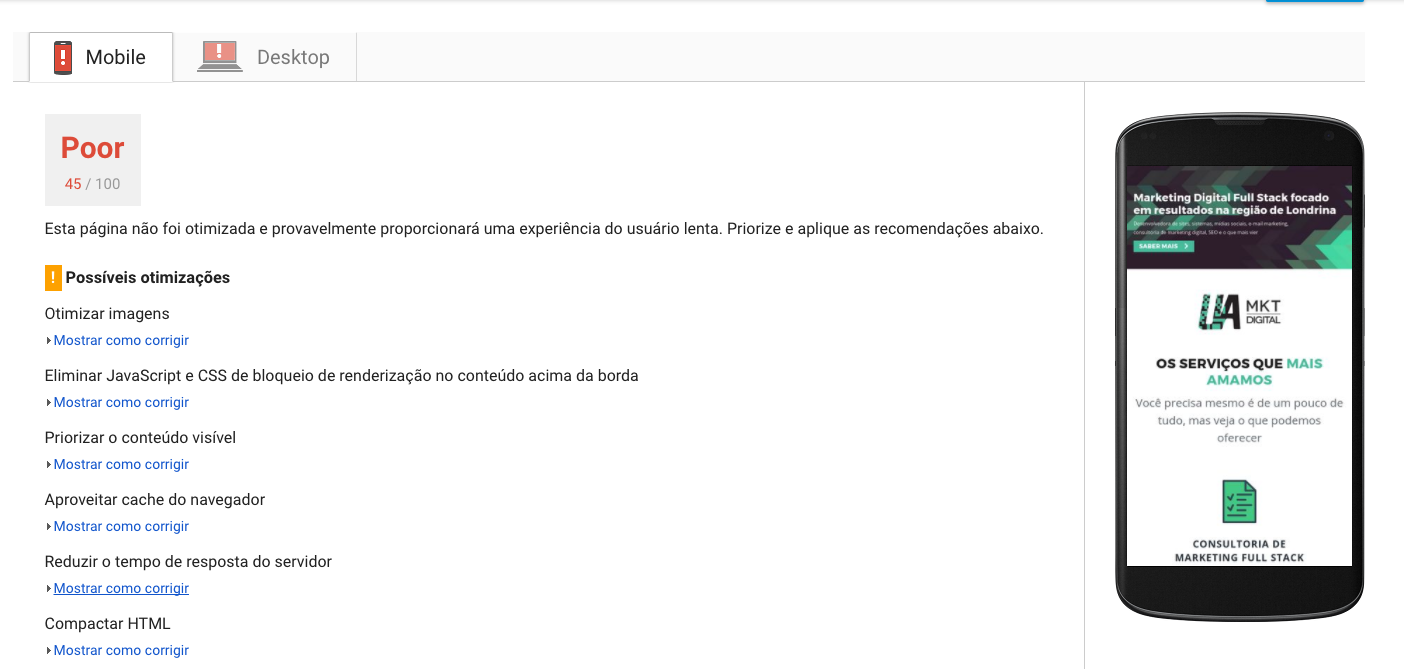Image resolution: width=1404 pixels, height=669 pixels.
Task: Click 'Reduzir o tempo de resposta do servidor'
Action: pyautogui.click(x=188, y=562)
